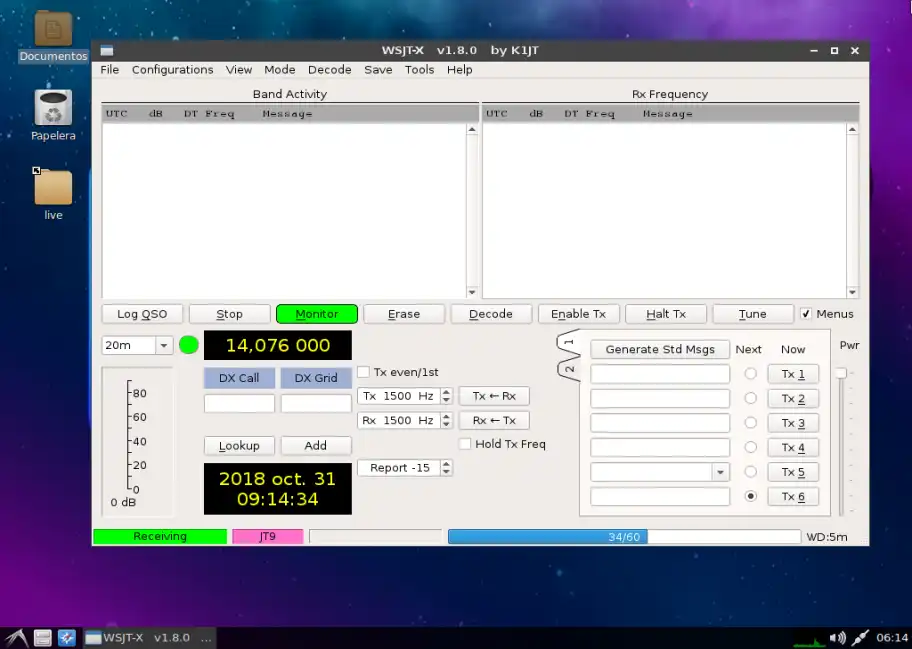Copy Tx frequency with Rx ← Tx button

[x=494, y=420]
